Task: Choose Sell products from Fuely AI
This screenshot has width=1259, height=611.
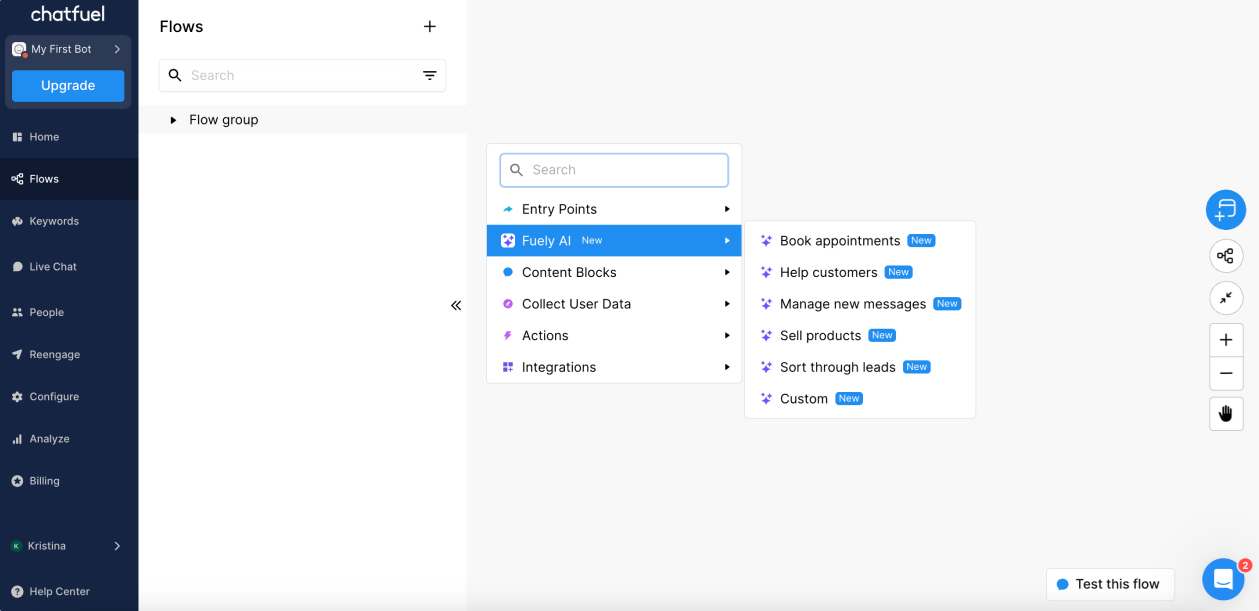Action: [860, 336]
